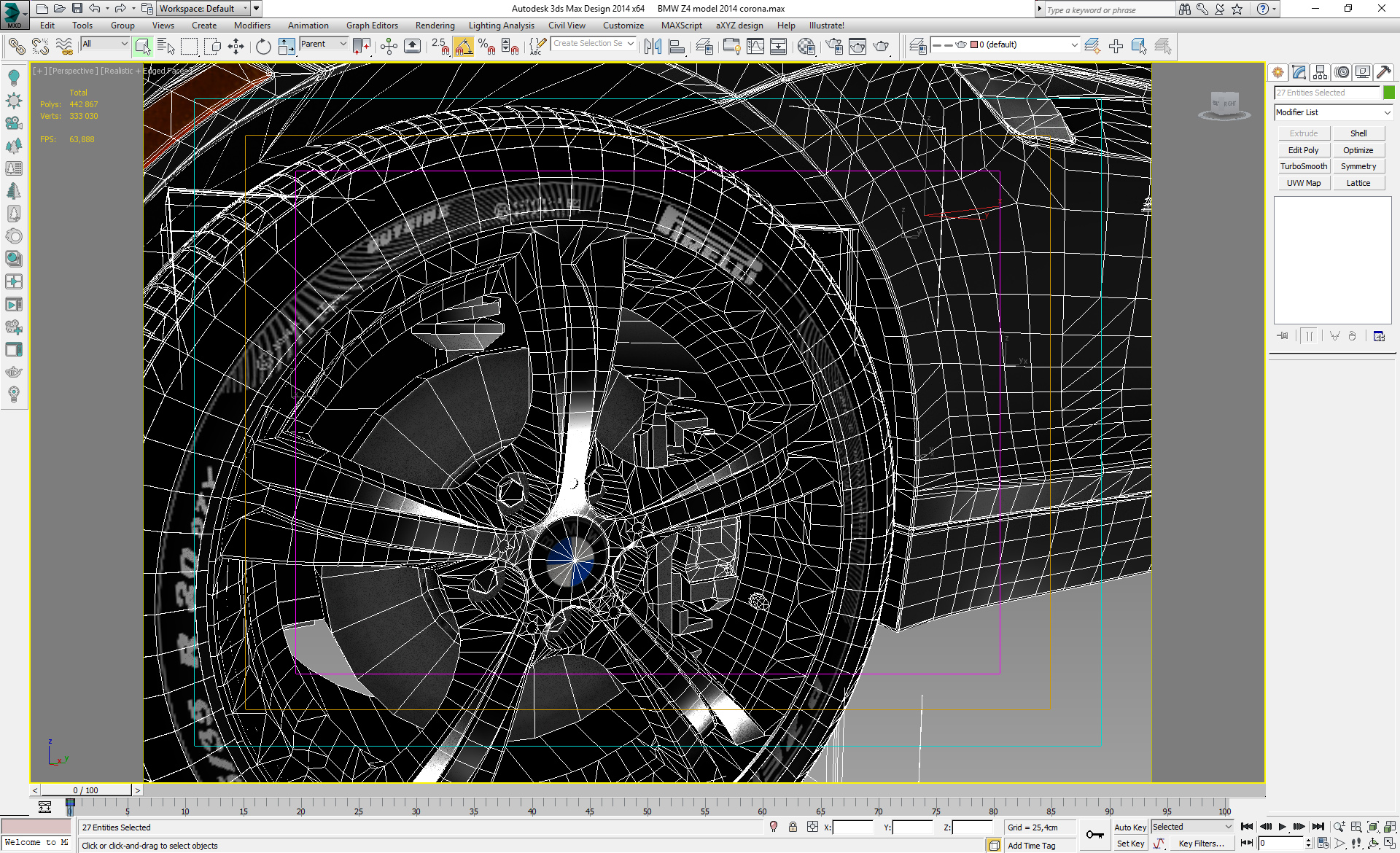This screenshot has width=1400, height=853.
Task: Open the Render Setup dialog
Action: [834, 47]
